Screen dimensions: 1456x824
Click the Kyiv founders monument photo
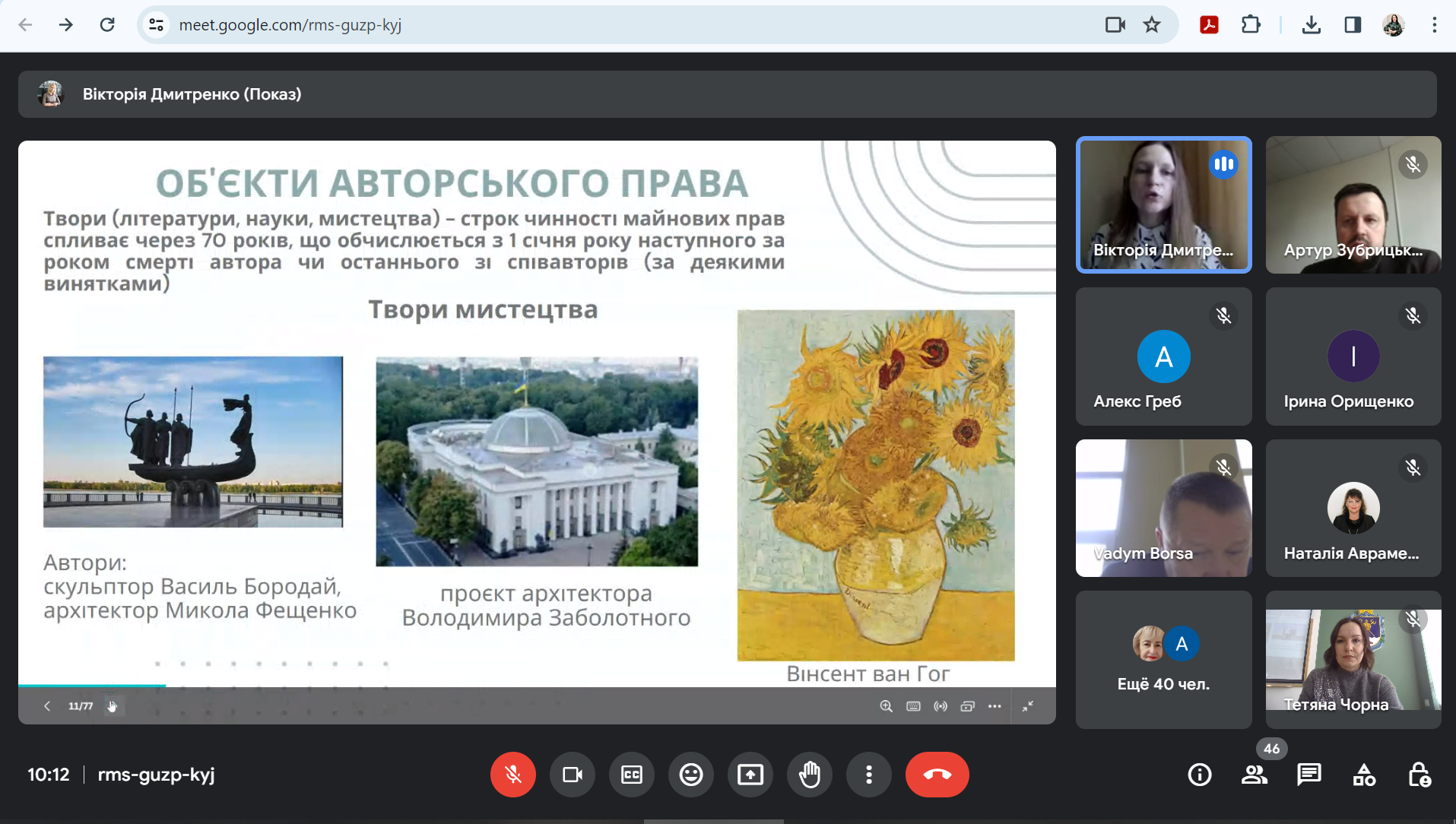[193, 442]
